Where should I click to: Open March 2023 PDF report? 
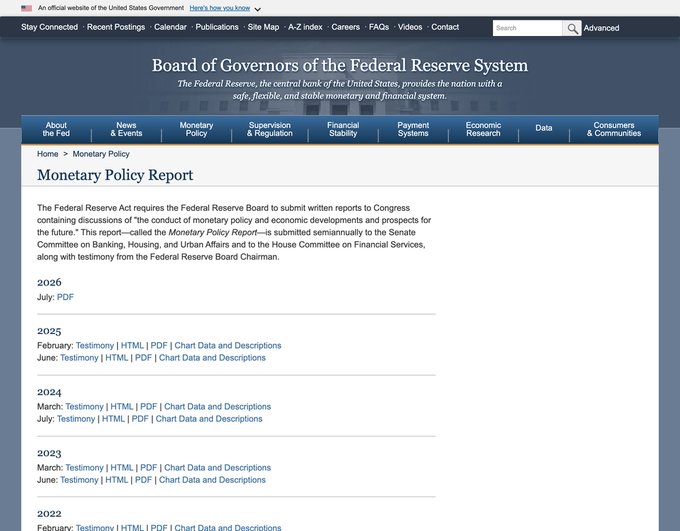point(148,468)
